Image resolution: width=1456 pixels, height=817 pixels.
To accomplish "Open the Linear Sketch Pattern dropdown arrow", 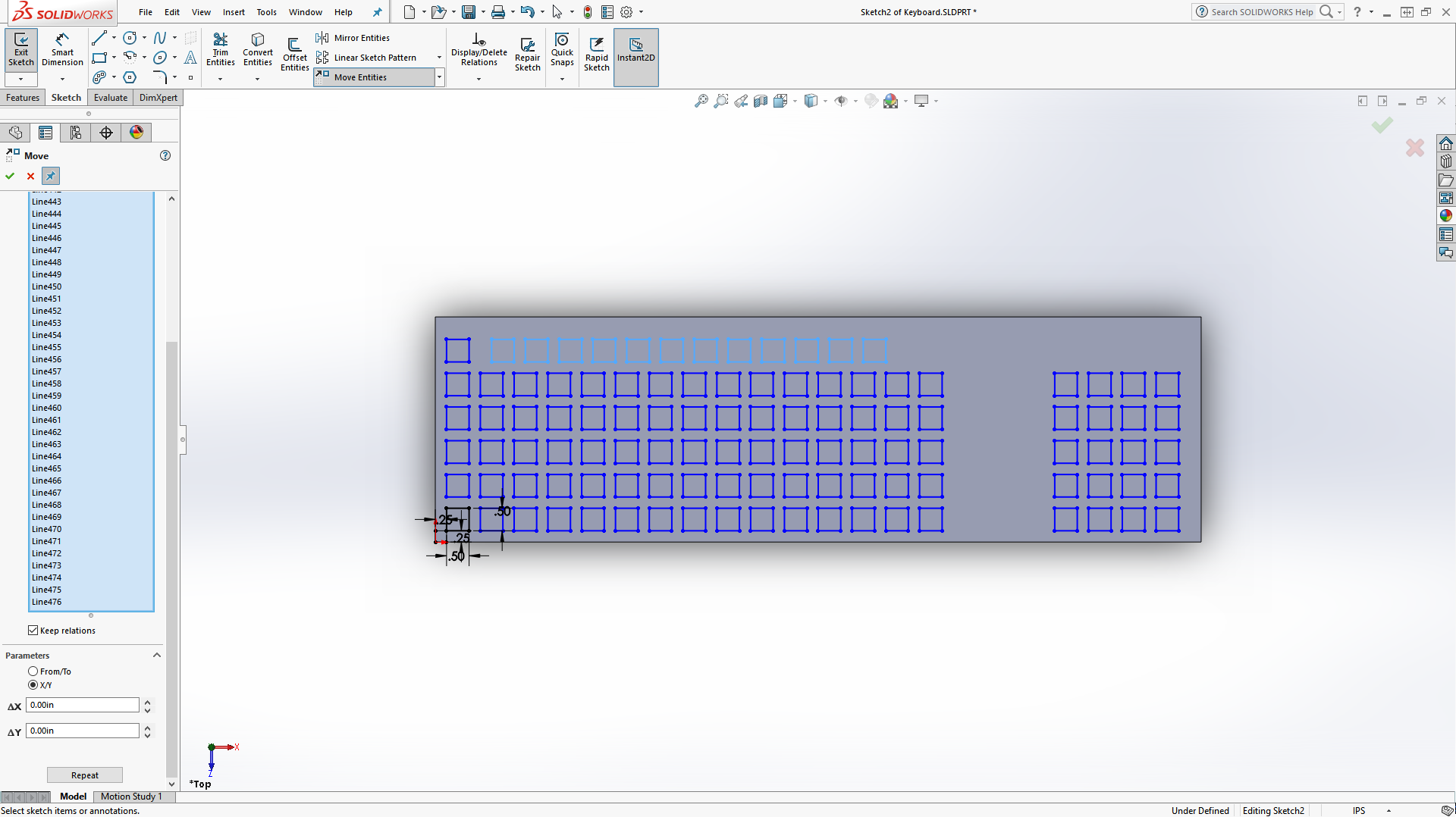I will point(439,58).
